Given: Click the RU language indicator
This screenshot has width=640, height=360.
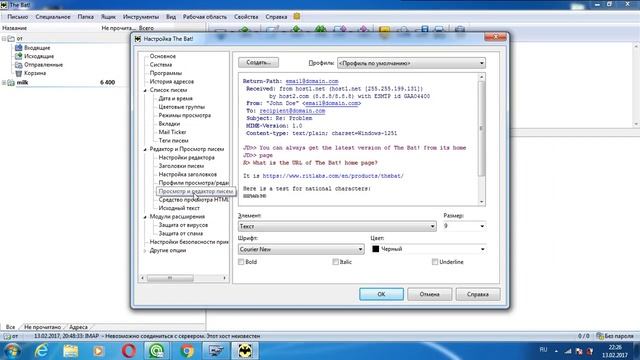Looking at the screenshot, I should pyautogui.click(x=543, y=350).
